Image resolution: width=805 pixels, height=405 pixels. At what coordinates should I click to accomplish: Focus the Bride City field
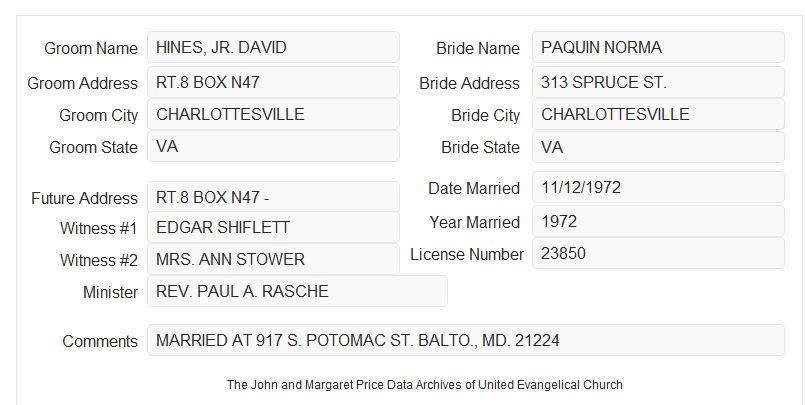tap(658, 114)
